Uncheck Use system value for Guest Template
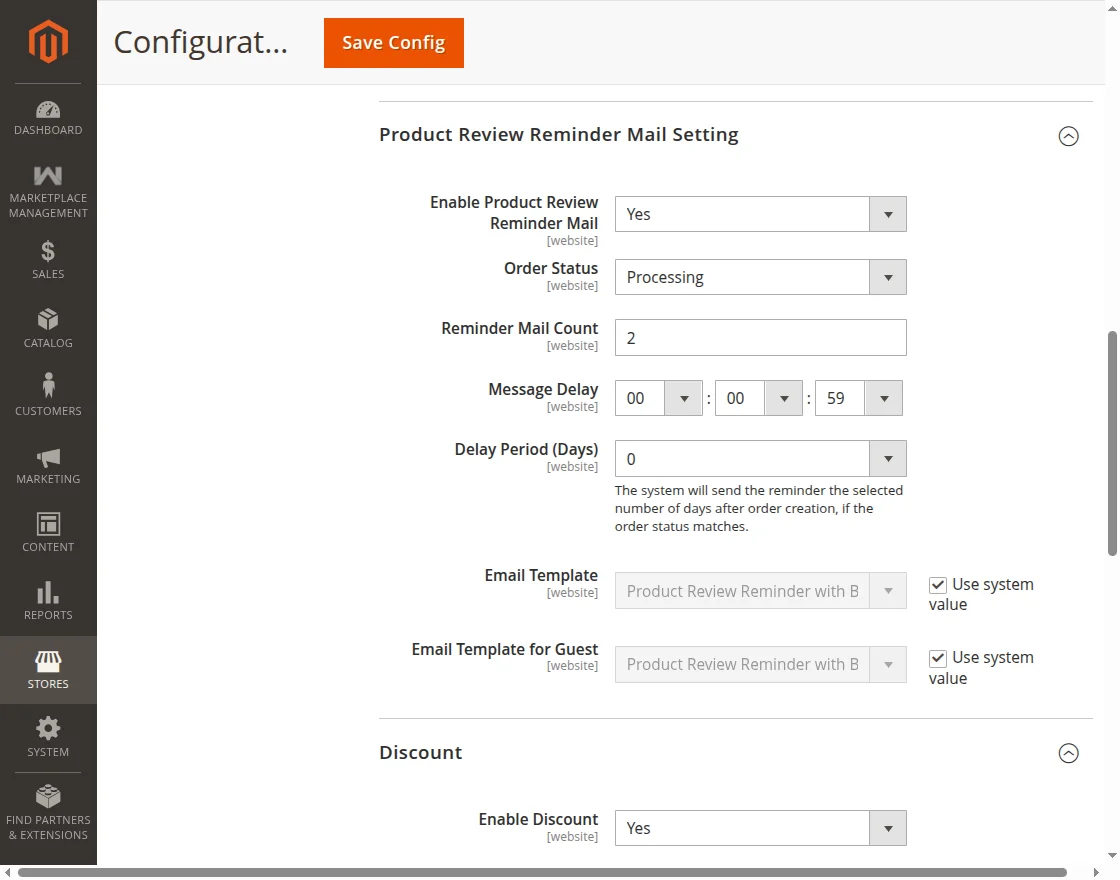The width and height of the screenshot is (1120, 880). pyautogui.click(x=938, y=658)
